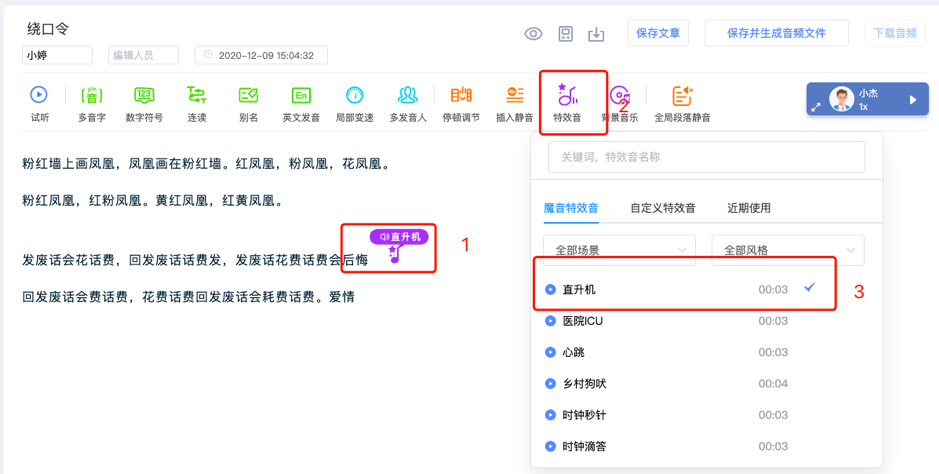939x474 pixels.
Task: Switch to the 自定义特效音 tab
Action: point(663,208)
